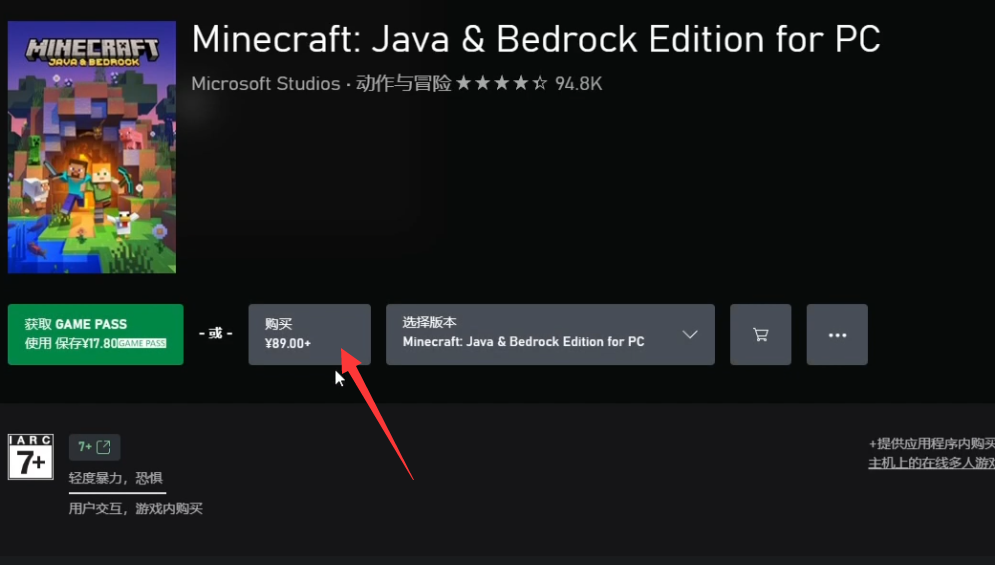Click the IARC 7+ rating badge

coord(30,457)
